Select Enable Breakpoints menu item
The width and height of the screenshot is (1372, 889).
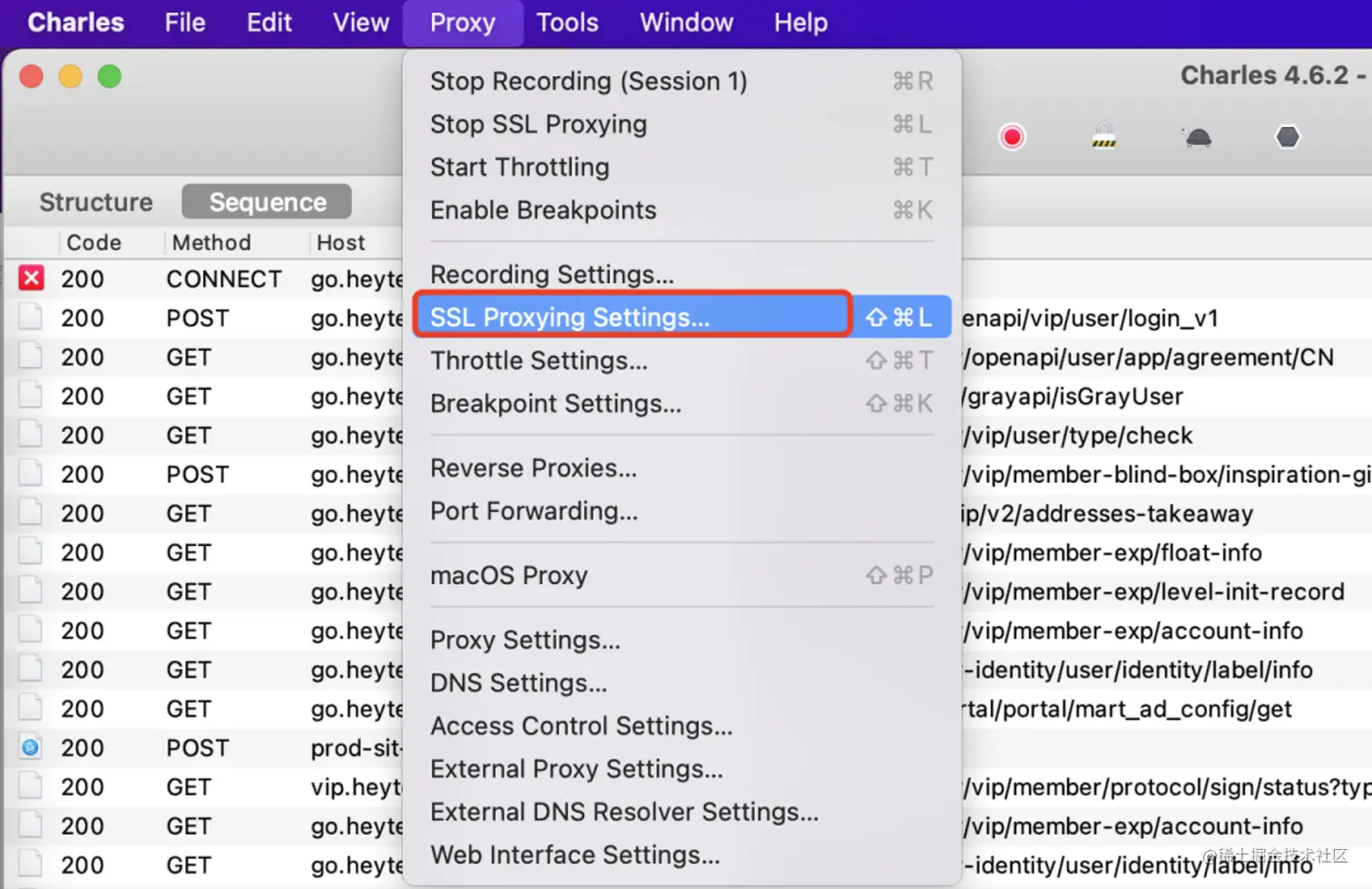click(x=681, y=210)
